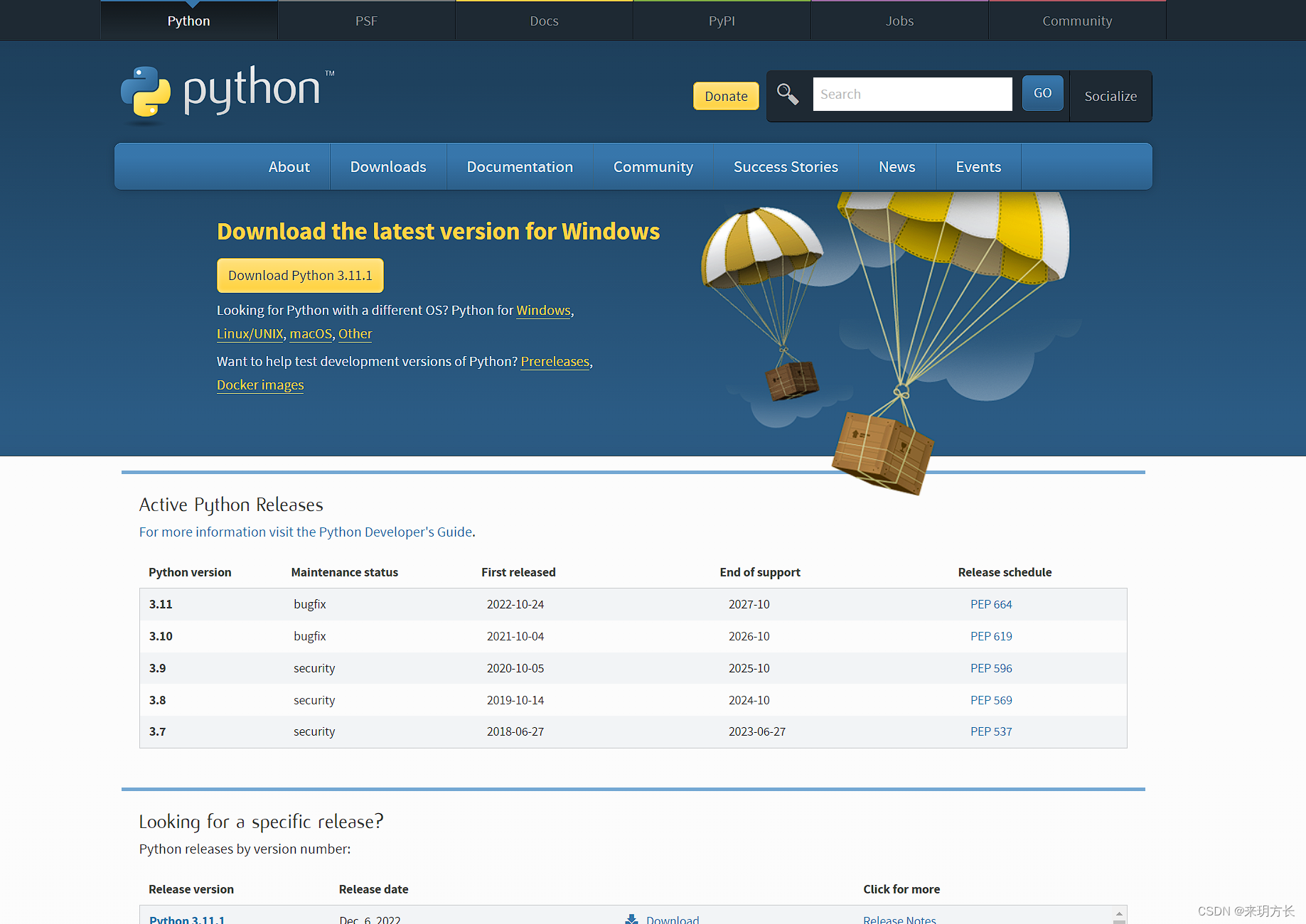Open the Documentation menu
1306x924 pixels.
coord(520,166)
